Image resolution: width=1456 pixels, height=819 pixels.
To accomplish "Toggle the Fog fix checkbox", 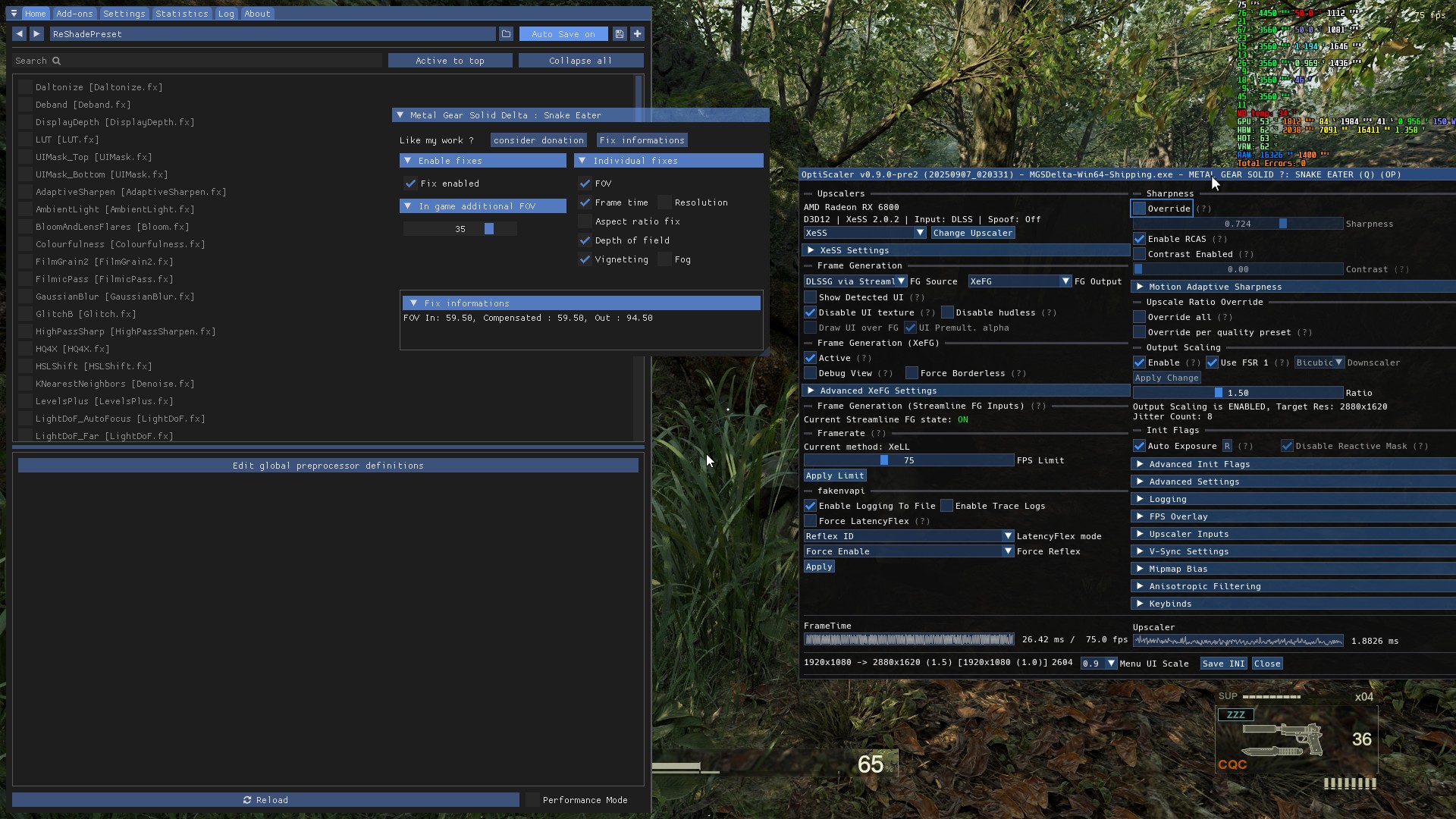I will click(x=664, y=259).
